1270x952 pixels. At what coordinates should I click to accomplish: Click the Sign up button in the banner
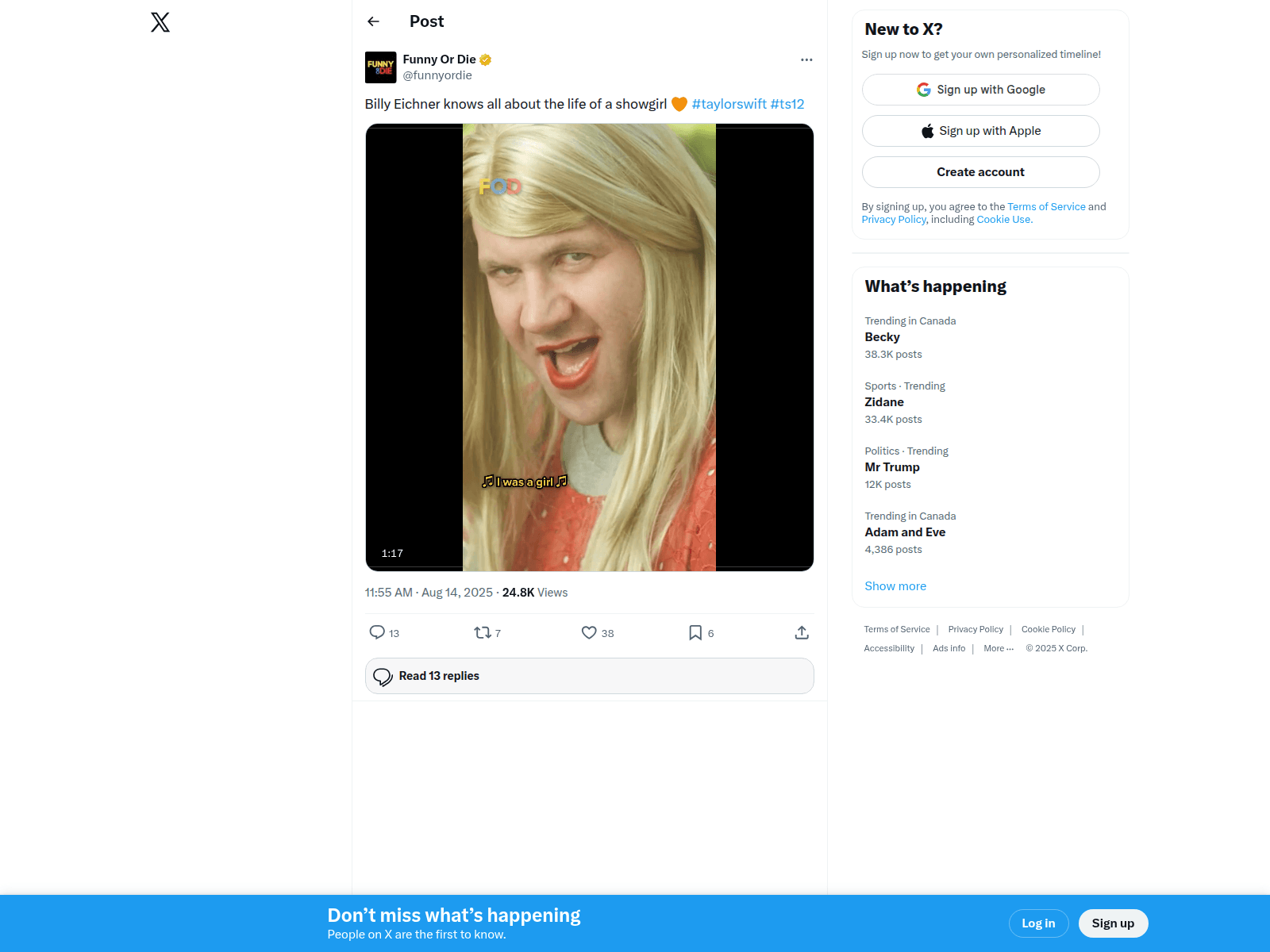[x=1113, y=923]
